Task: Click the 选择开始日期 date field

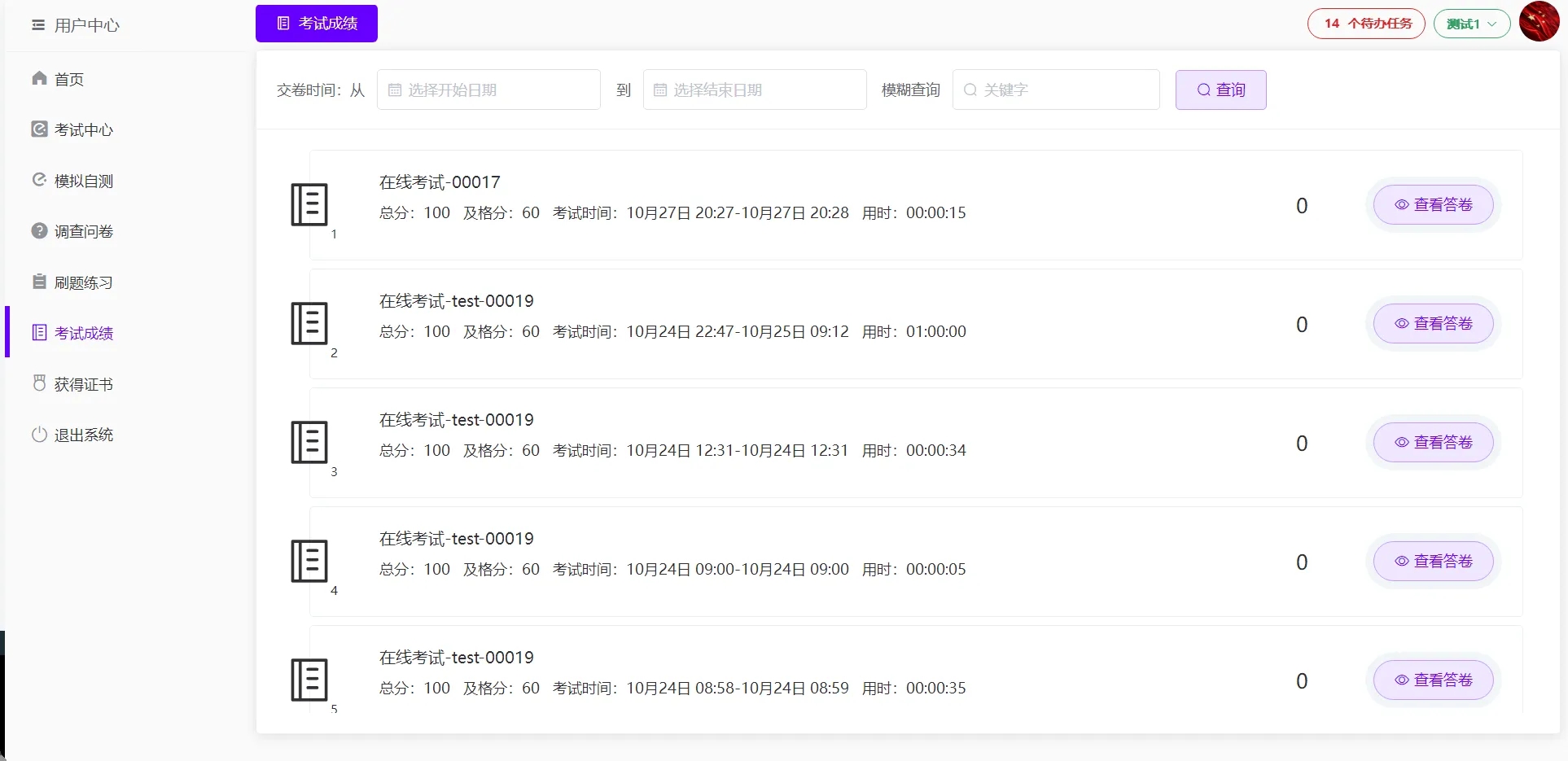Action: pos(488,90)
